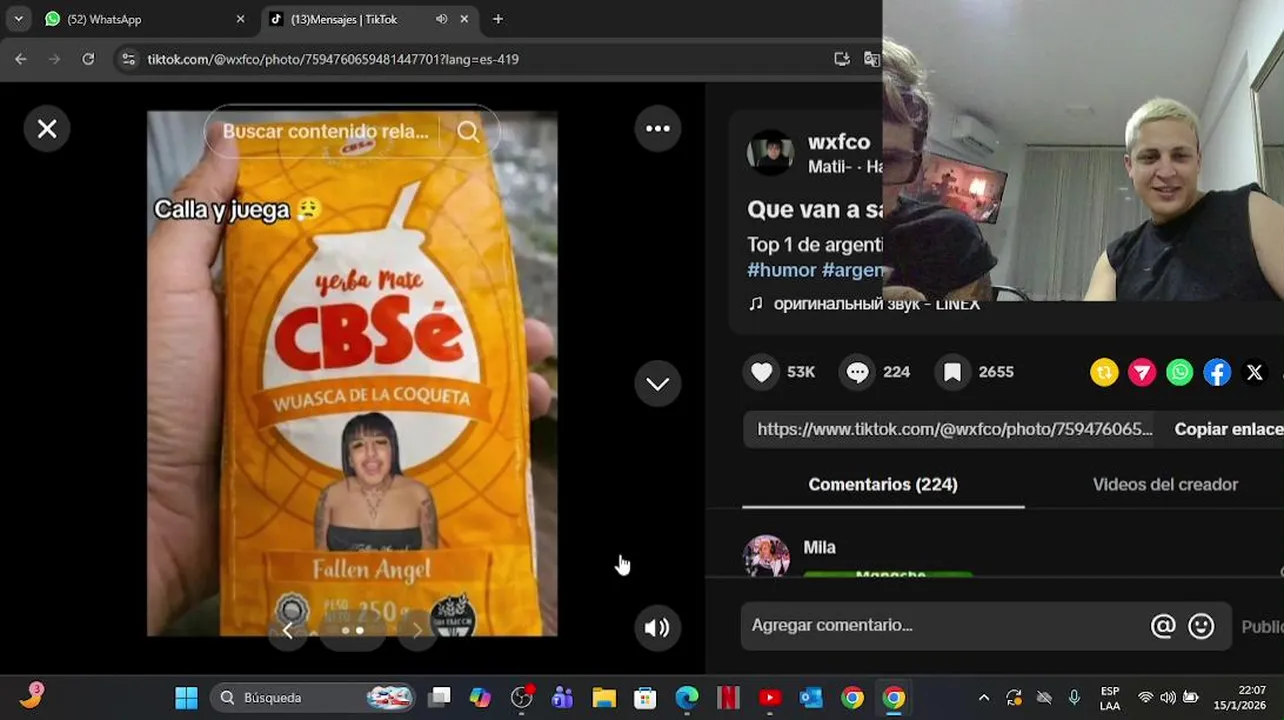Open the three-dots options menu on the photo
Viewport: 1284px width, 720px height.
click(658, 128)
